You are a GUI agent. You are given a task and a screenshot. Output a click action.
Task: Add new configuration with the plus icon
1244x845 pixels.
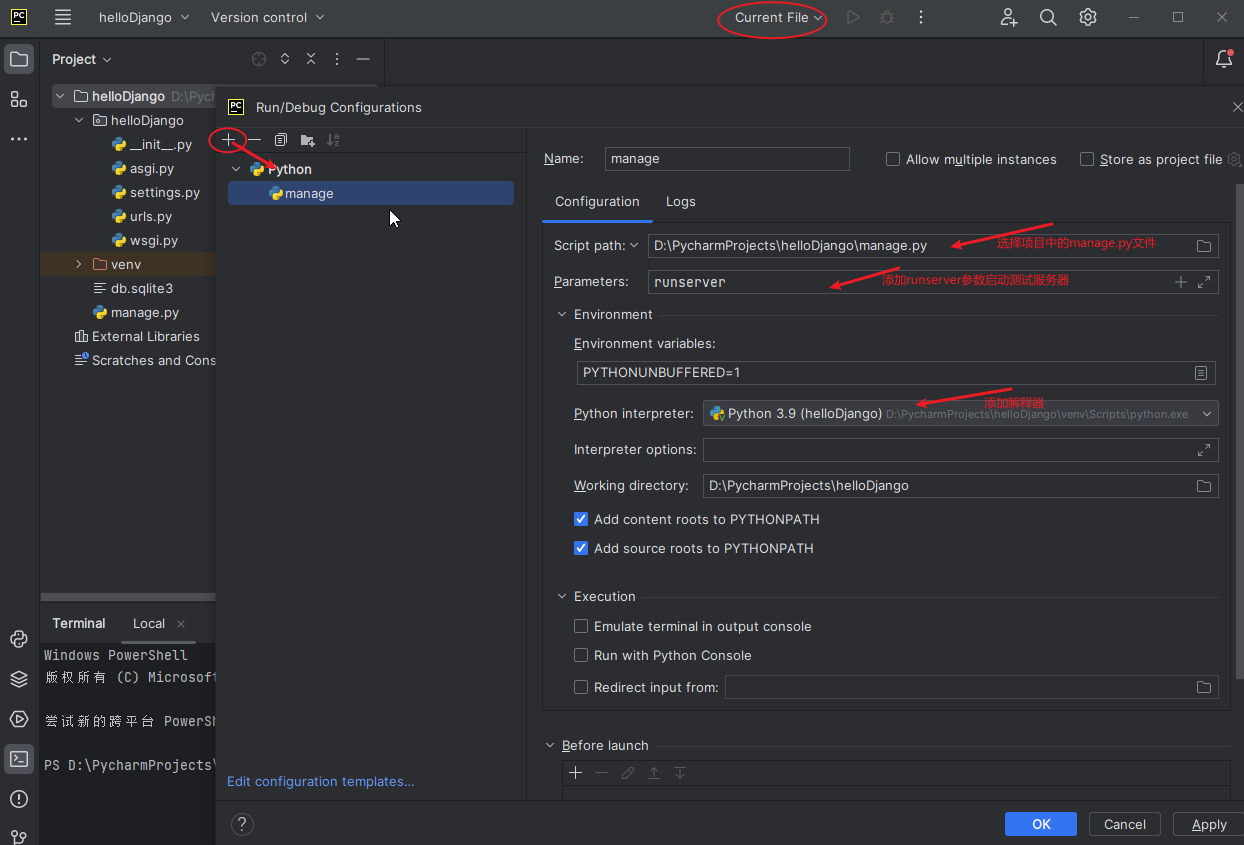tap(229, 140)
